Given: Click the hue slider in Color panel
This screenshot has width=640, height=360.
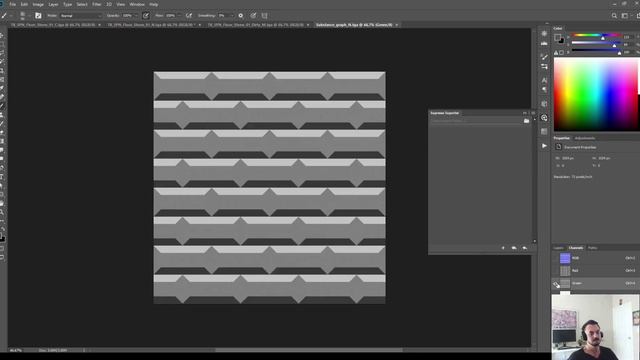Looking at the screenshot, I should tap(596, 35).
